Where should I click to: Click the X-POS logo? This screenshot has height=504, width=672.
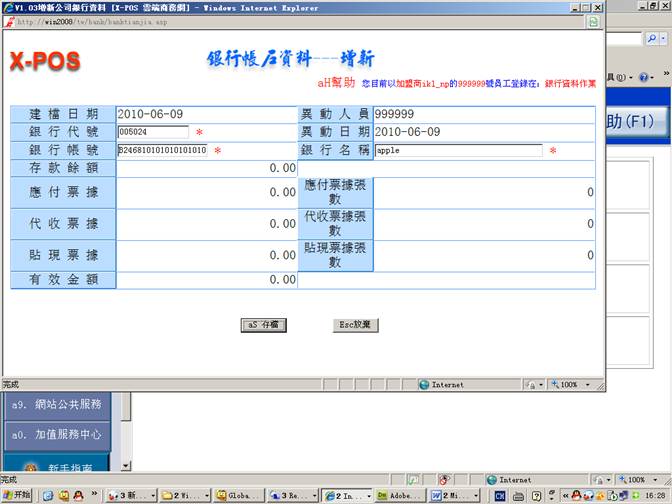coord(45,62)
